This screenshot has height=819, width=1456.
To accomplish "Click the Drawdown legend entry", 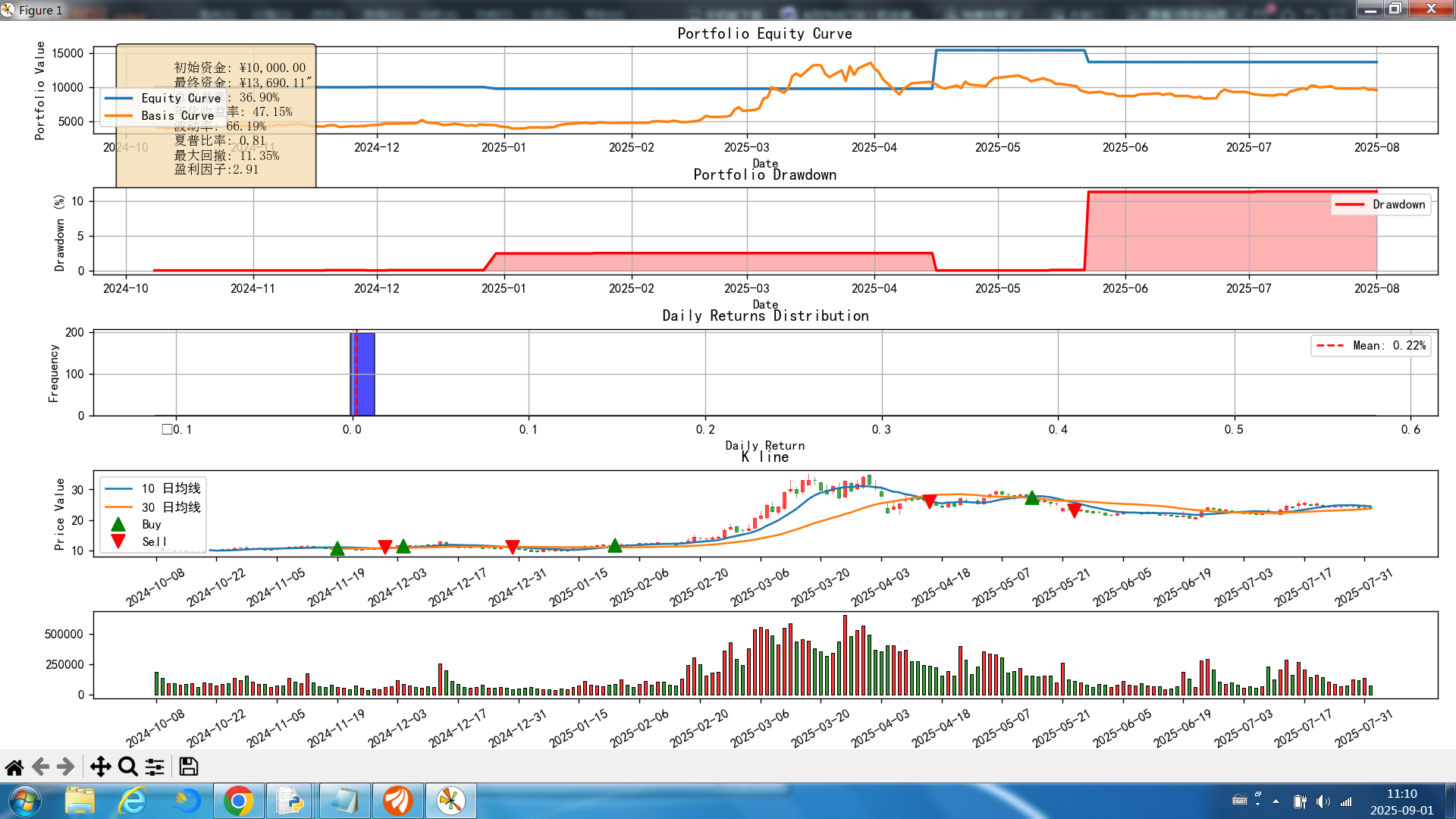I will (x=1381, y=205).
